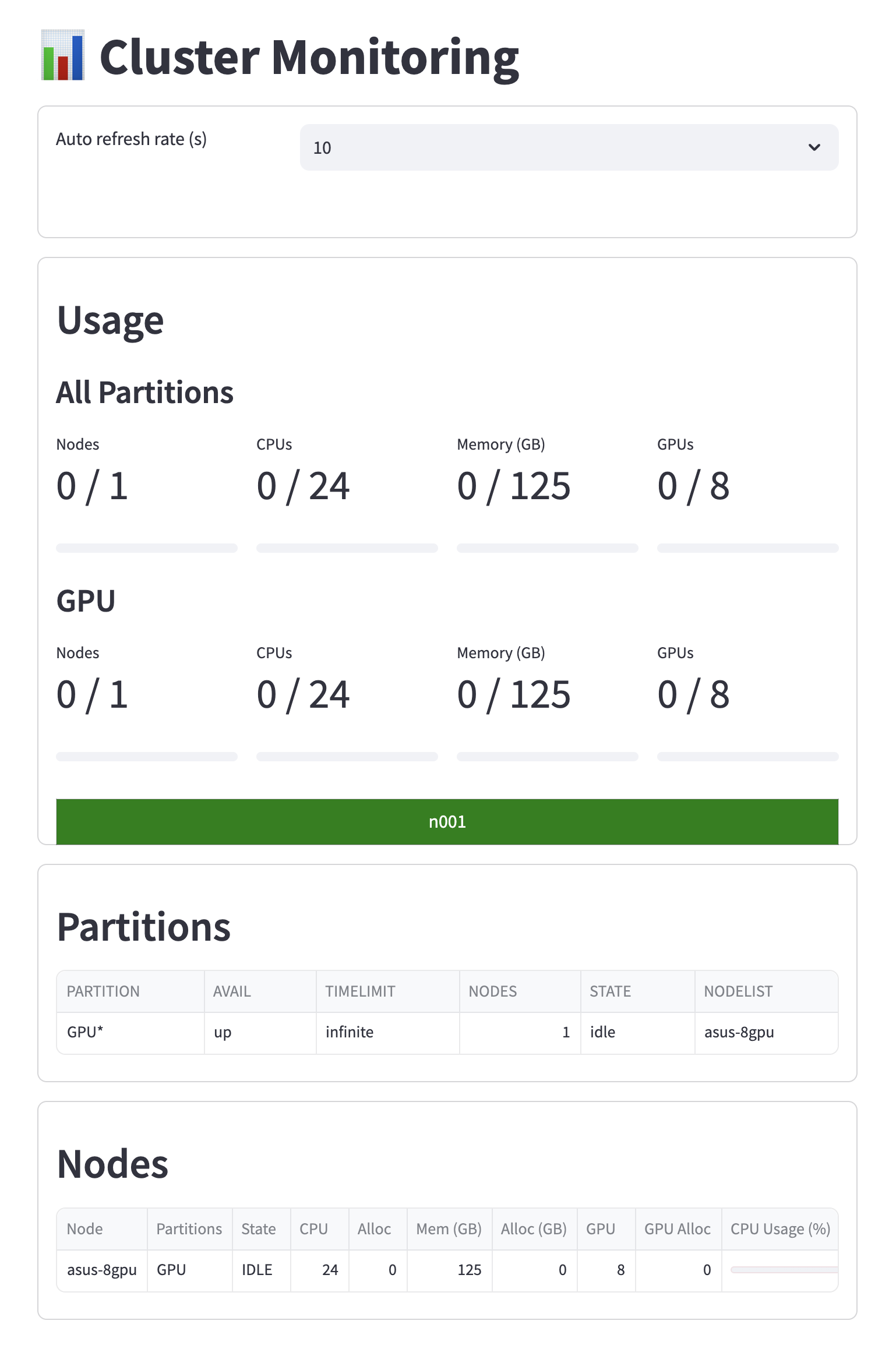This screenshot has height=1363, width=896.
Task: Click the PARTITION column header
Action: (103, 991)
